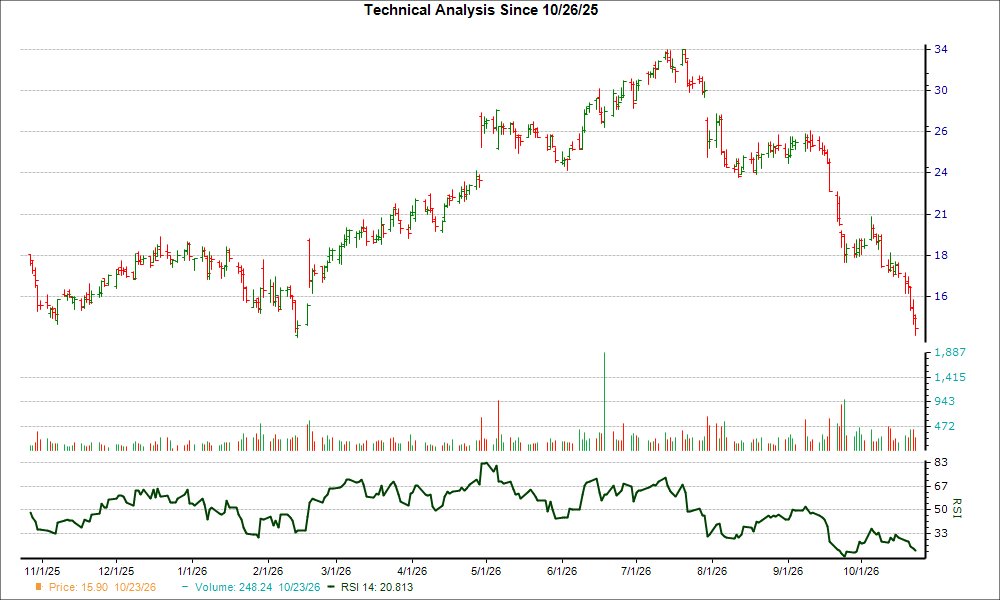Click the RSI axis label 67
Viewport: 1000px width, 600px height.
941,486
